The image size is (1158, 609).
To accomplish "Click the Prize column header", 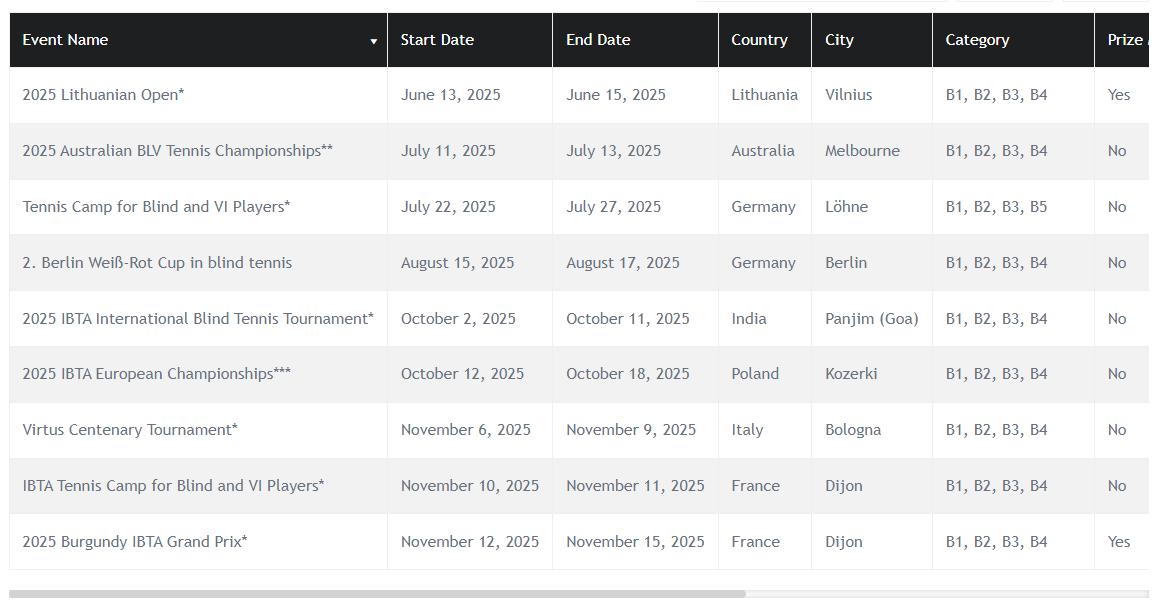I will point(1125,40).
